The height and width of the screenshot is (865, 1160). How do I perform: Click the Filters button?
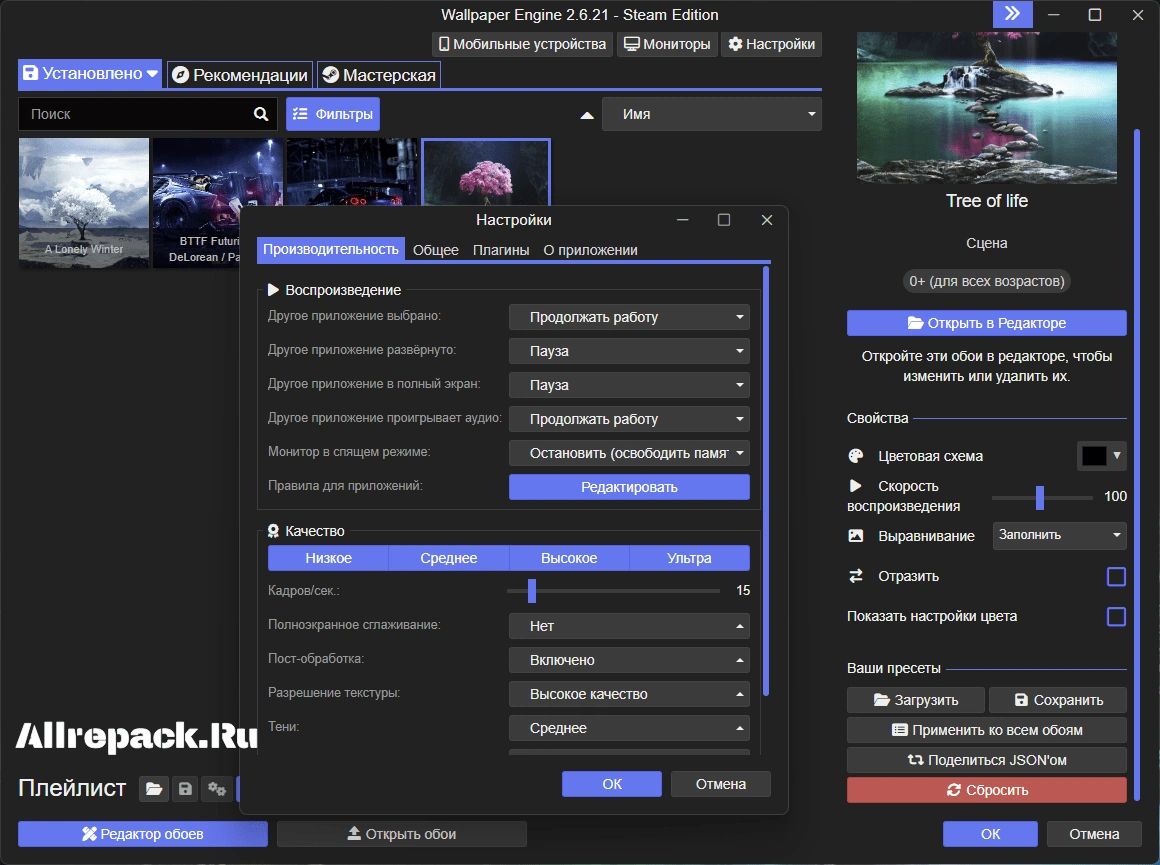point(333,114)
